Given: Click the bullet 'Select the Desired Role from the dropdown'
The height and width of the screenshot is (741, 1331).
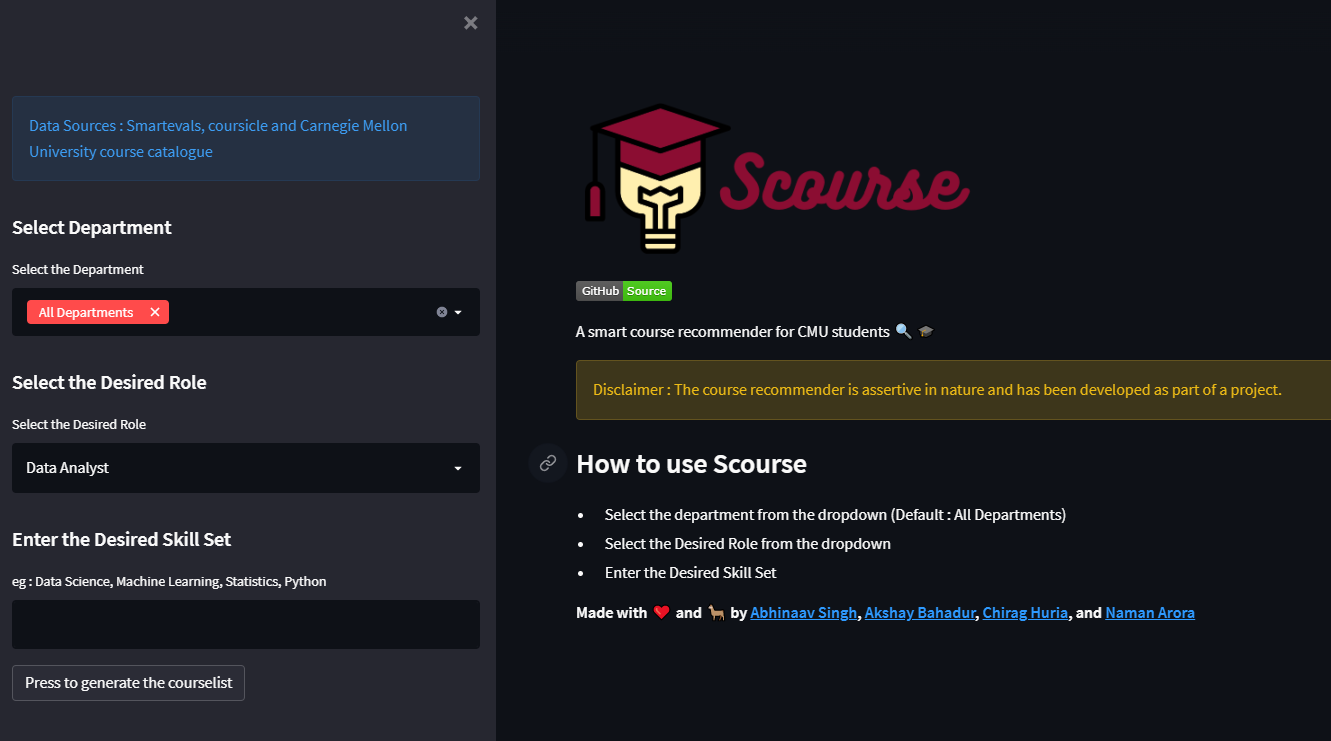Looking at the screenshot, I should tap(748, 544).
